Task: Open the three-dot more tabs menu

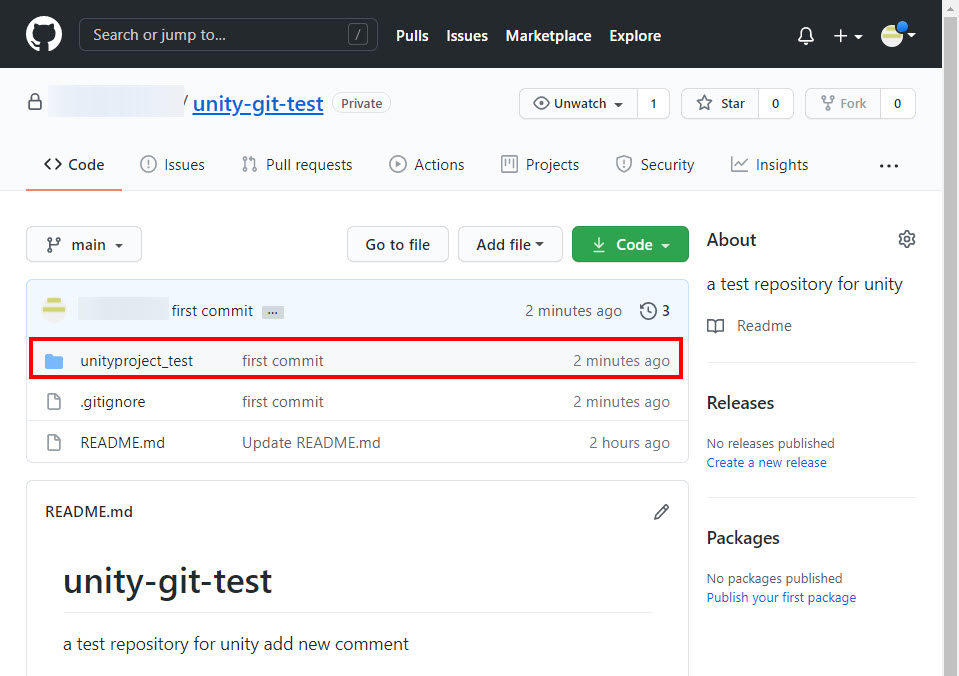Action: pyautogui.click(x=889, y=166)
